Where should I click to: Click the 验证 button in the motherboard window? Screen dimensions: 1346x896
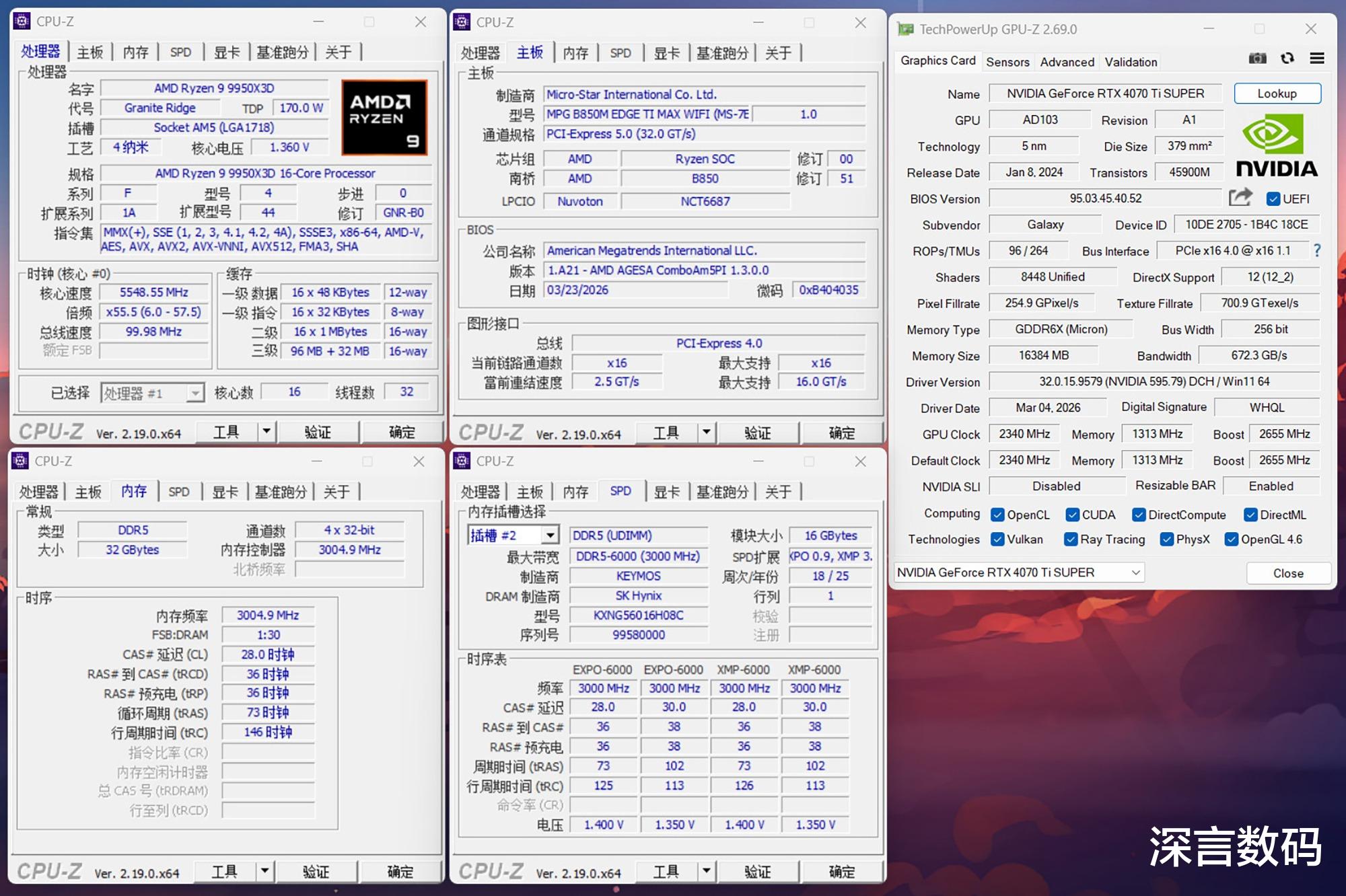pyautogui.click(x=757, y=433)
